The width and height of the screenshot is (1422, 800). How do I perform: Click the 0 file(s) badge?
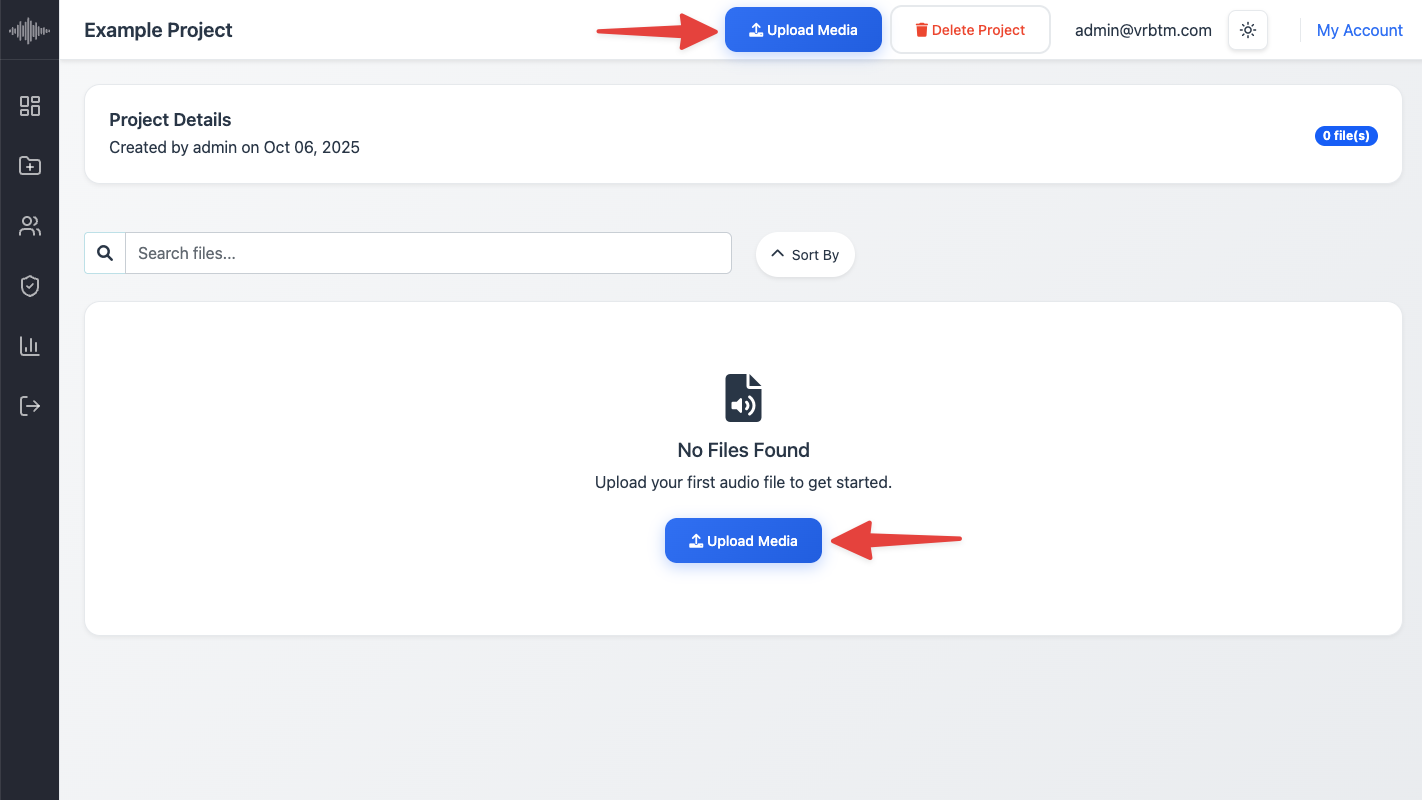click(1346, 135)
